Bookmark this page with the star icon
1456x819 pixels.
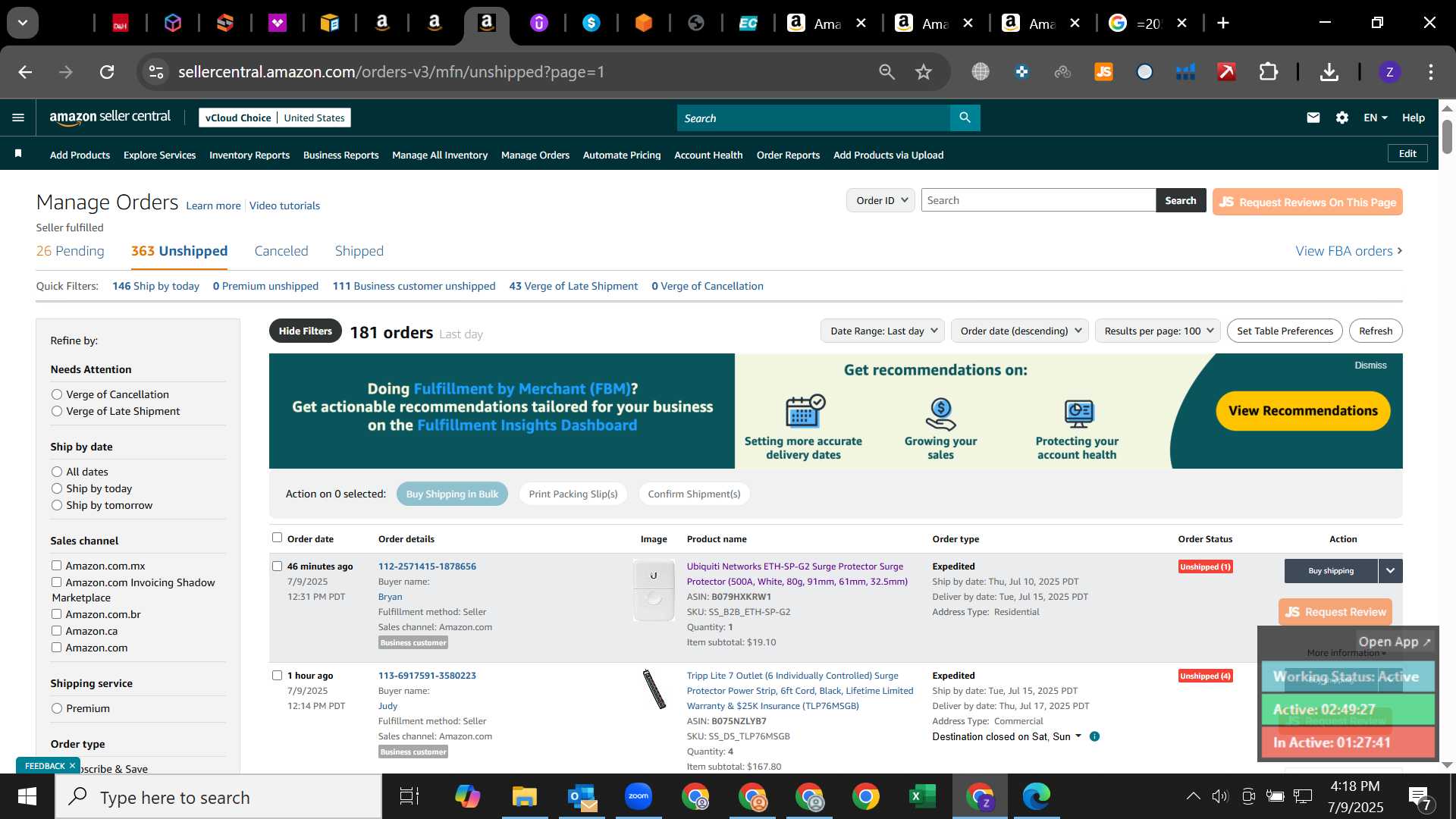(x=923, y=72)
